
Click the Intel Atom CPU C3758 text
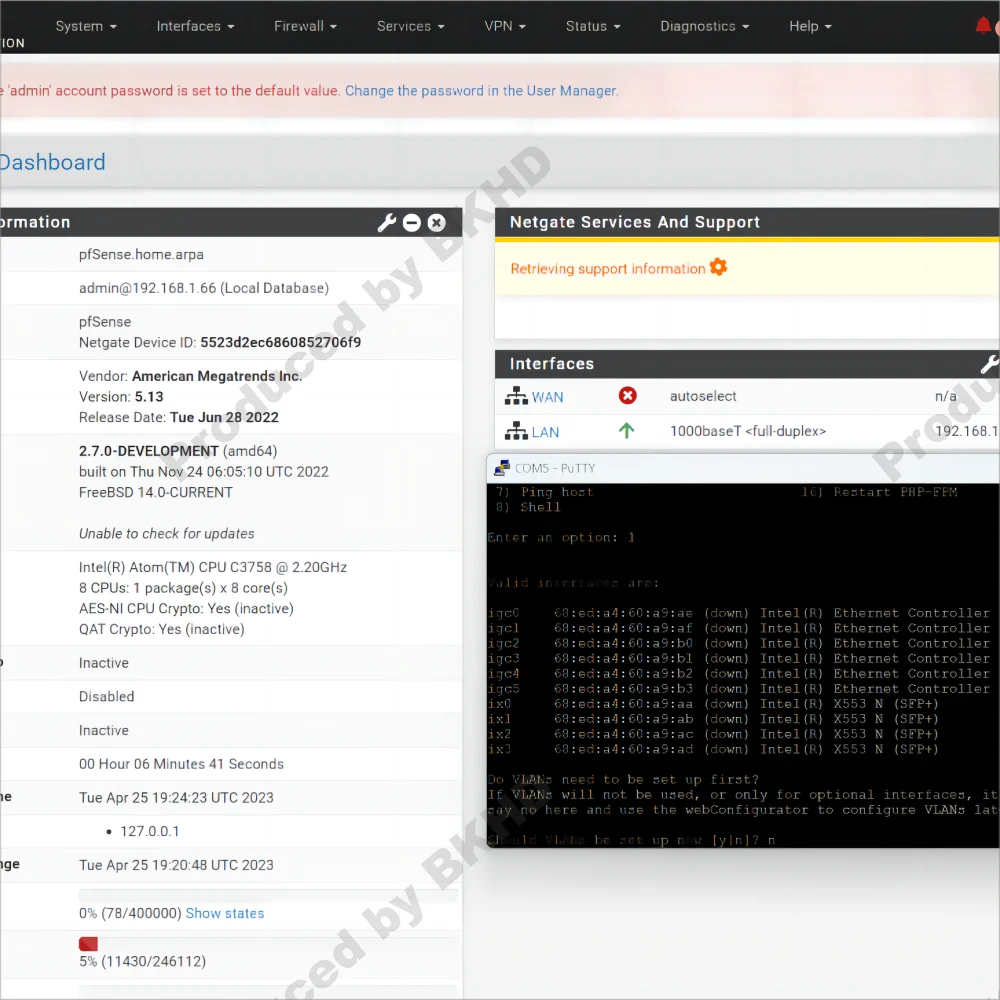coord(213,567)
